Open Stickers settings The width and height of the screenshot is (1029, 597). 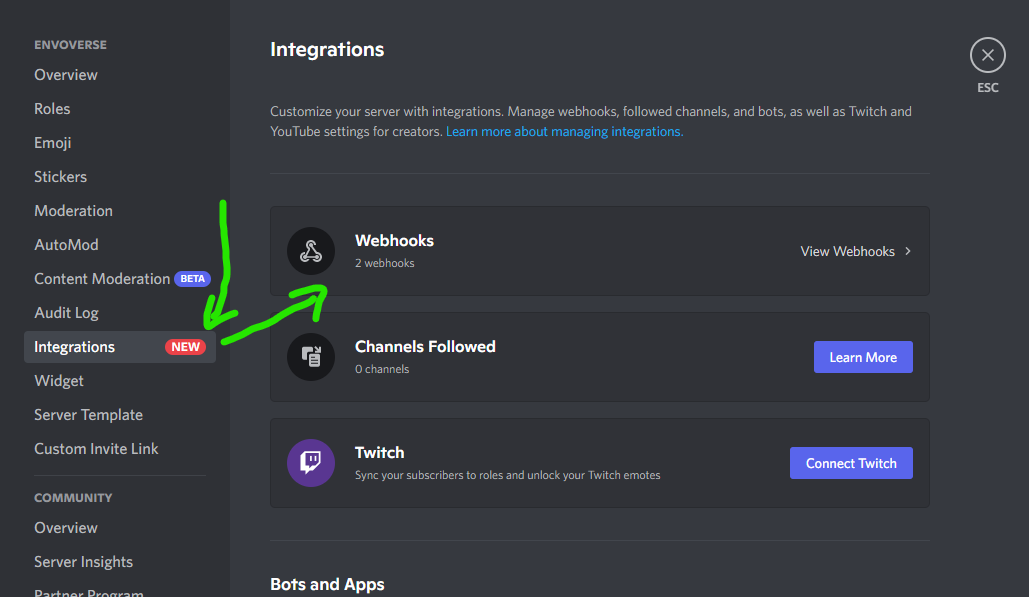point(60,176)
